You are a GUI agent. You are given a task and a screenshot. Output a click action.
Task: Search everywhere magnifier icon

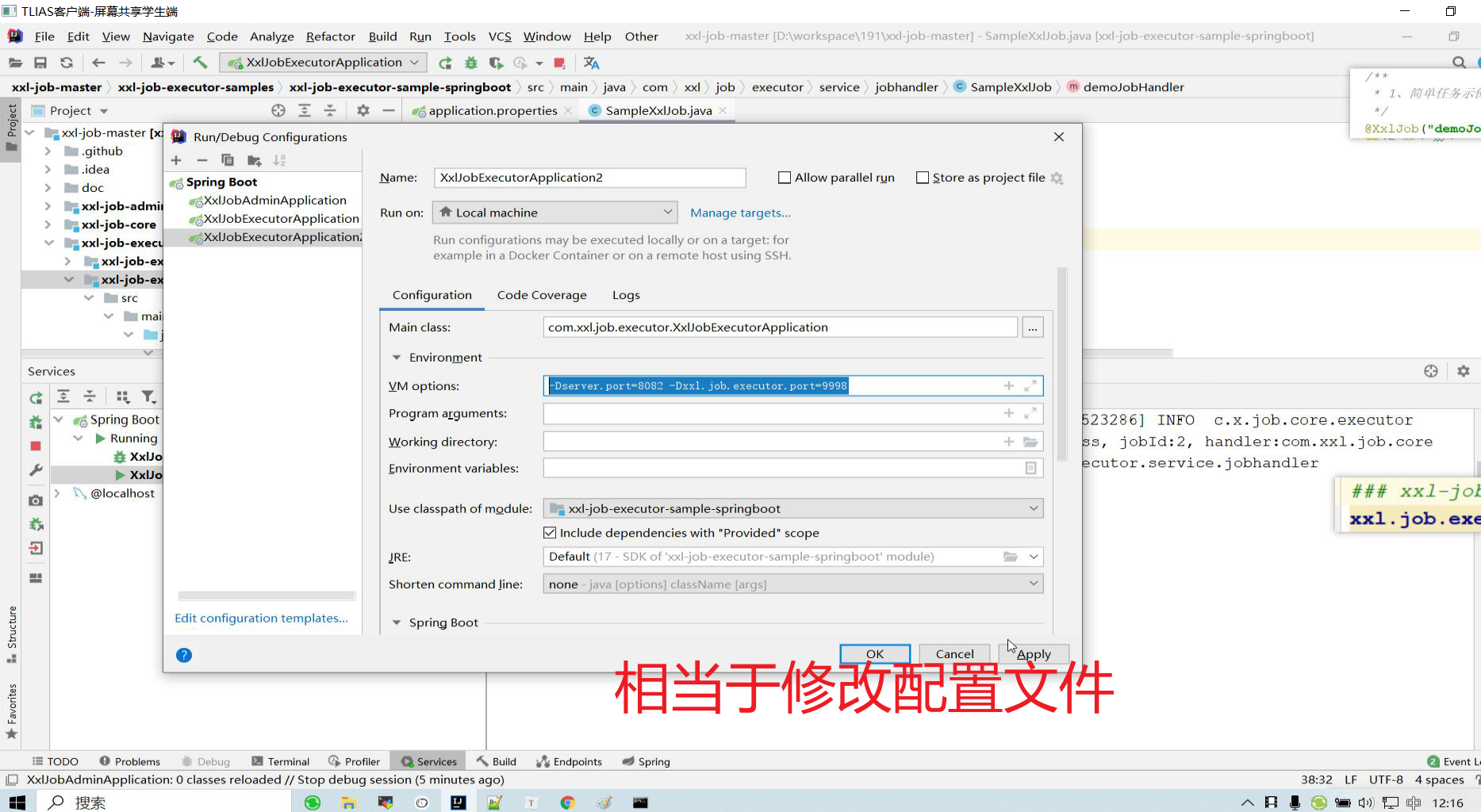click(x=1459, y=63)
